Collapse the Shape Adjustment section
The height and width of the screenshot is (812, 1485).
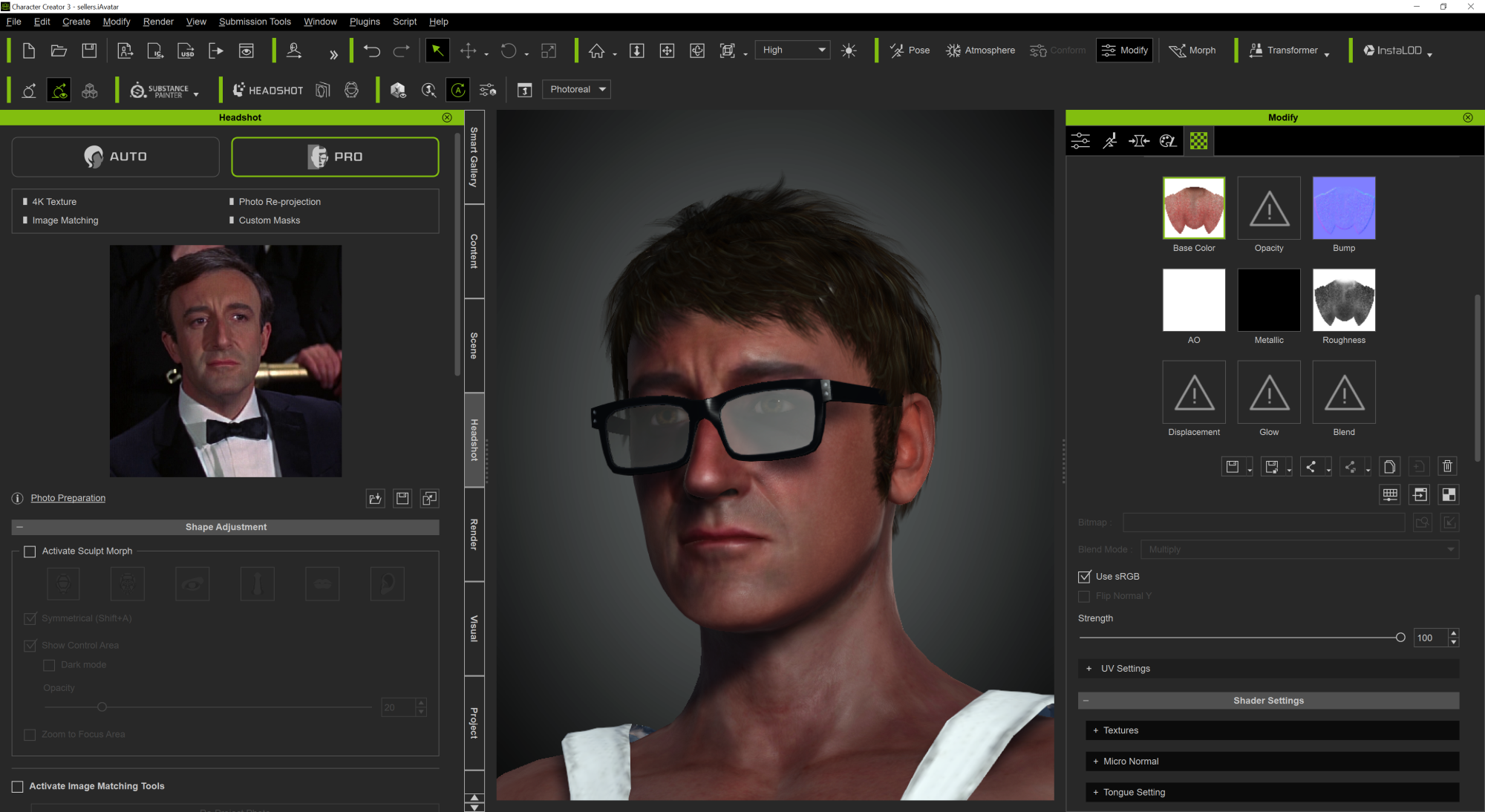(x=226, y=527)
